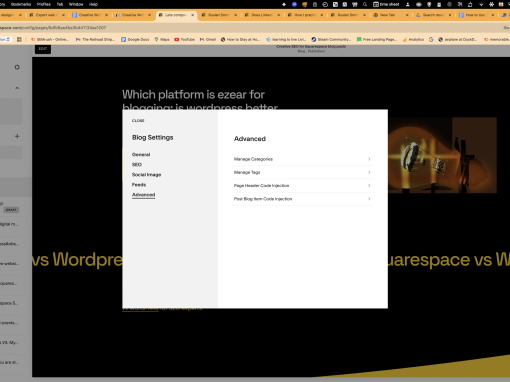
Task: Click the light bulb image thumbnail
Action: tap(442, 155)
